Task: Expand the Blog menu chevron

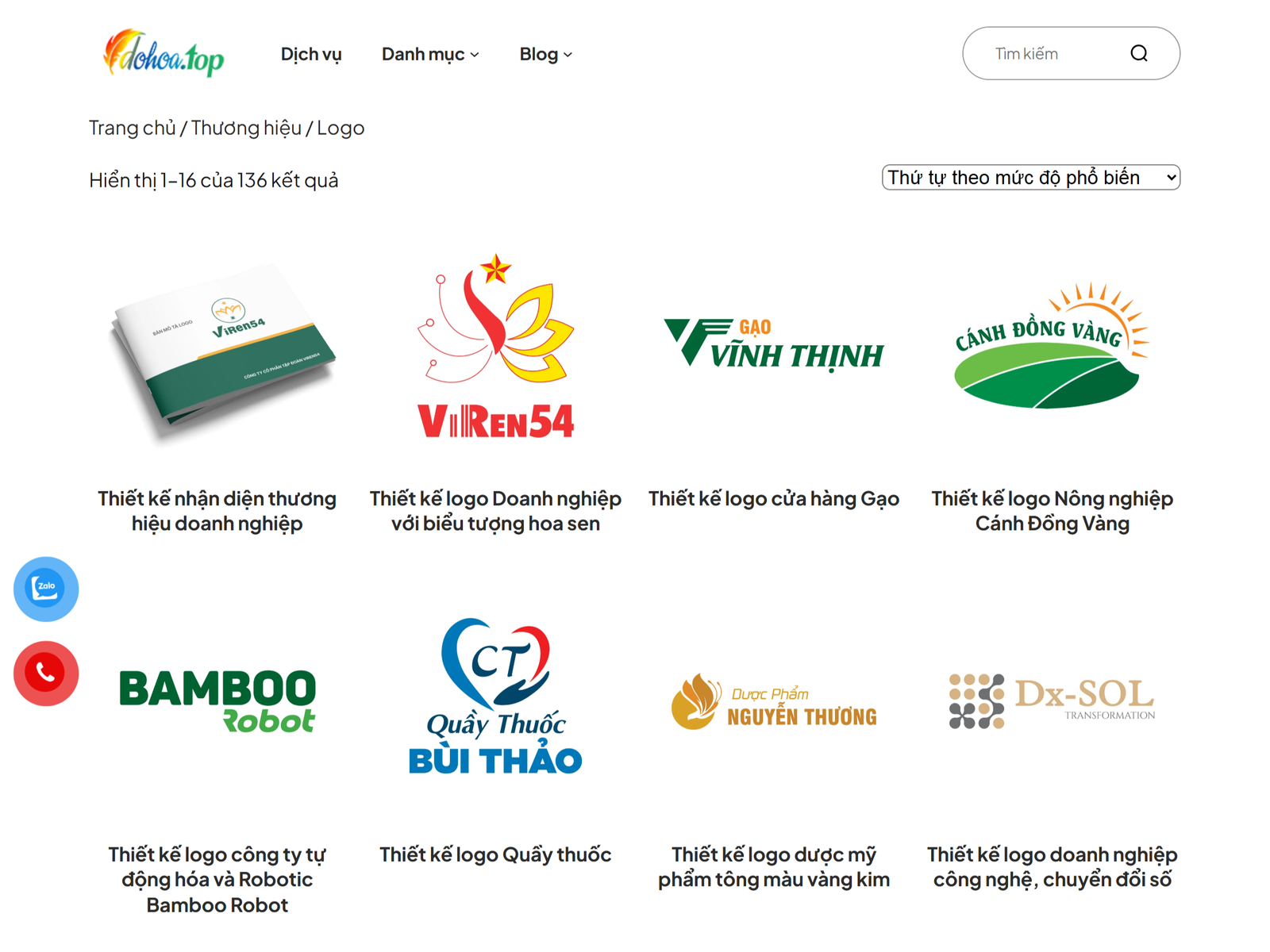Action: pos(568,55)
